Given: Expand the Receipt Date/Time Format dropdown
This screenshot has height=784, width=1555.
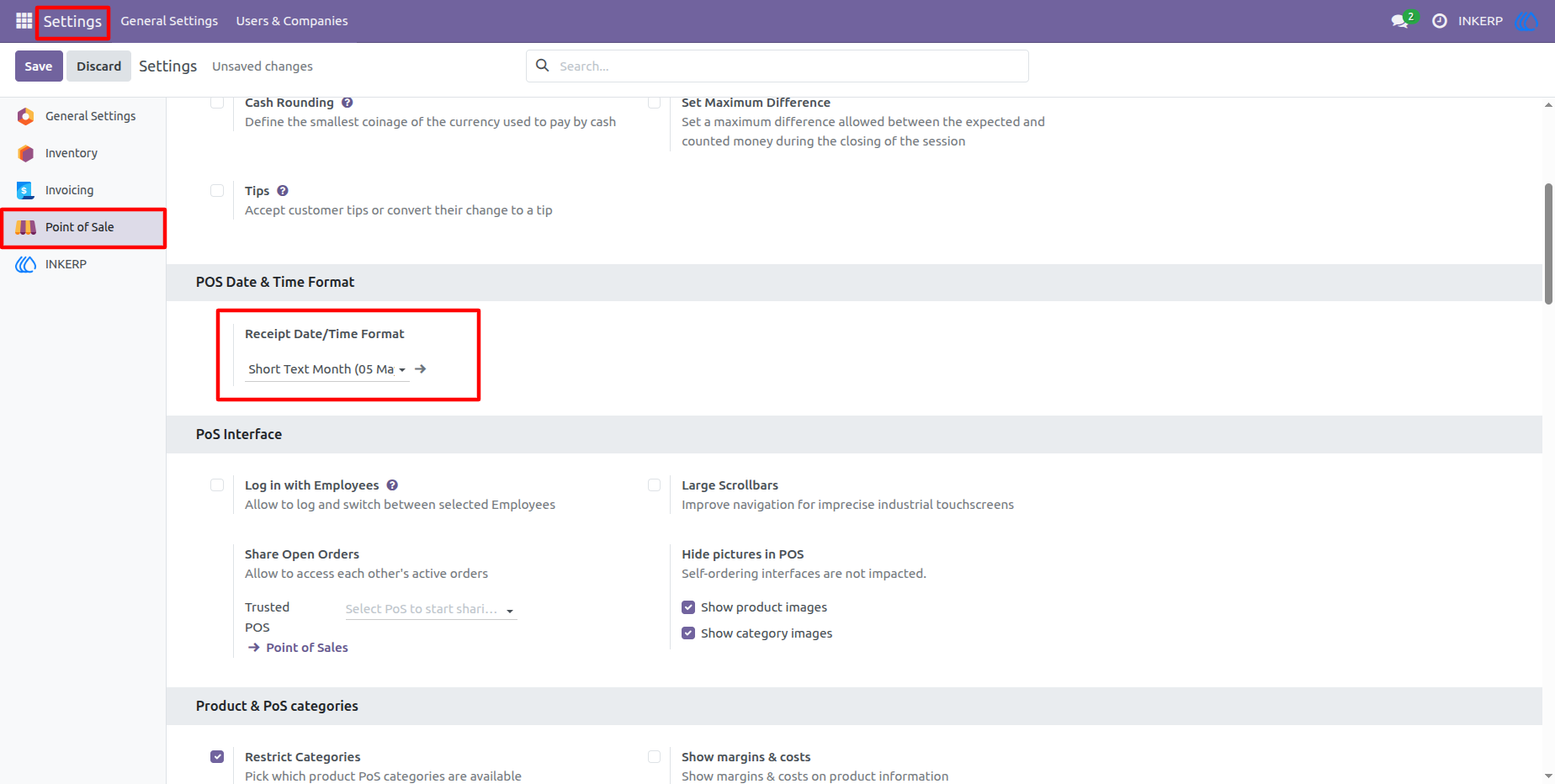Looking at the screenshot, I should (x=327, y=369).
